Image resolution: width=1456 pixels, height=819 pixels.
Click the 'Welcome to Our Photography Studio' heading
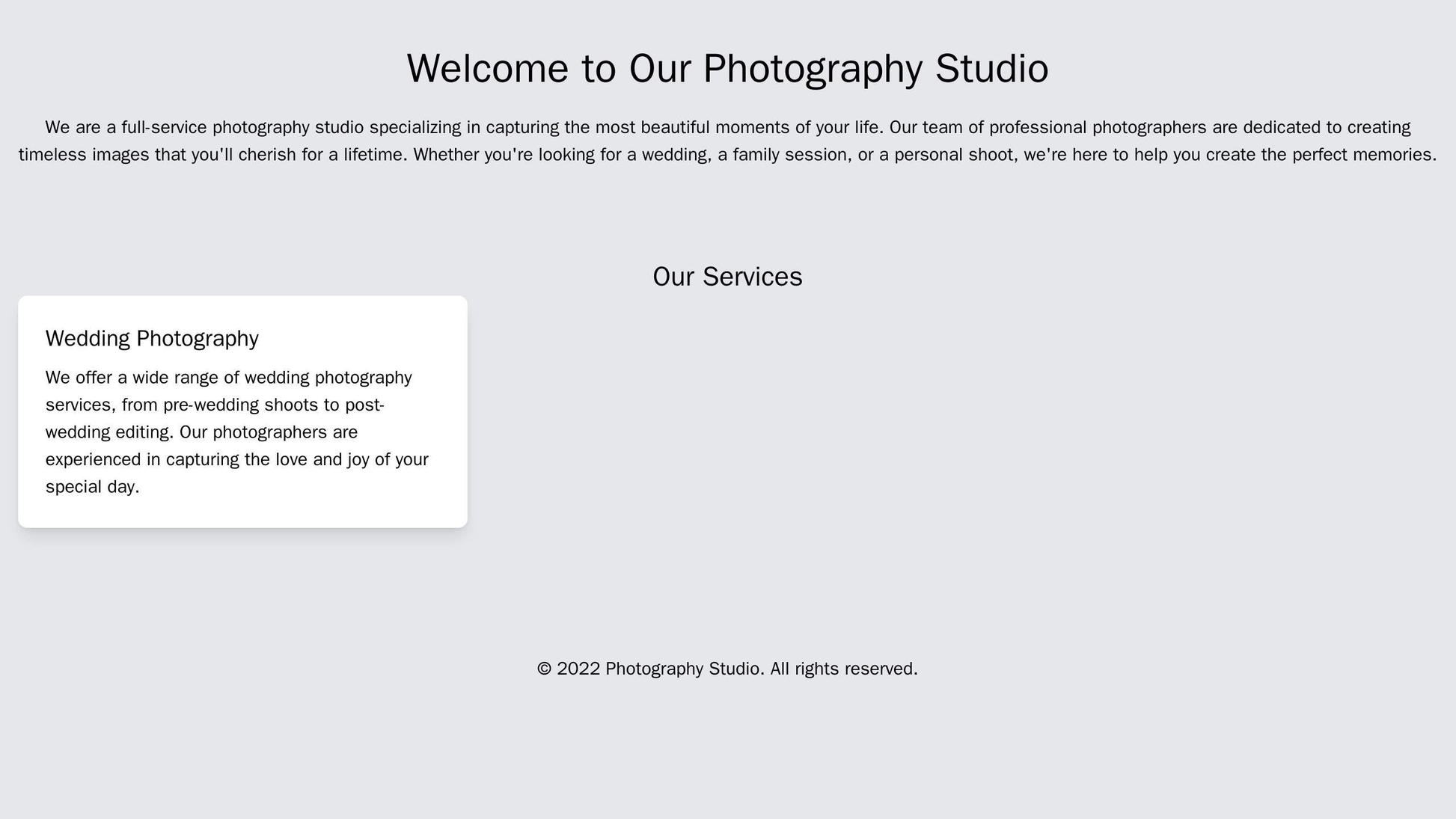coord(727,68)
